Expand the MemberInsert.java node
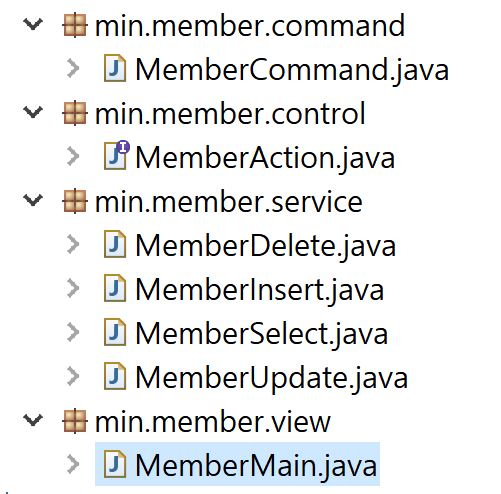This screenshot has width=501, height=494. coord(73,288)
